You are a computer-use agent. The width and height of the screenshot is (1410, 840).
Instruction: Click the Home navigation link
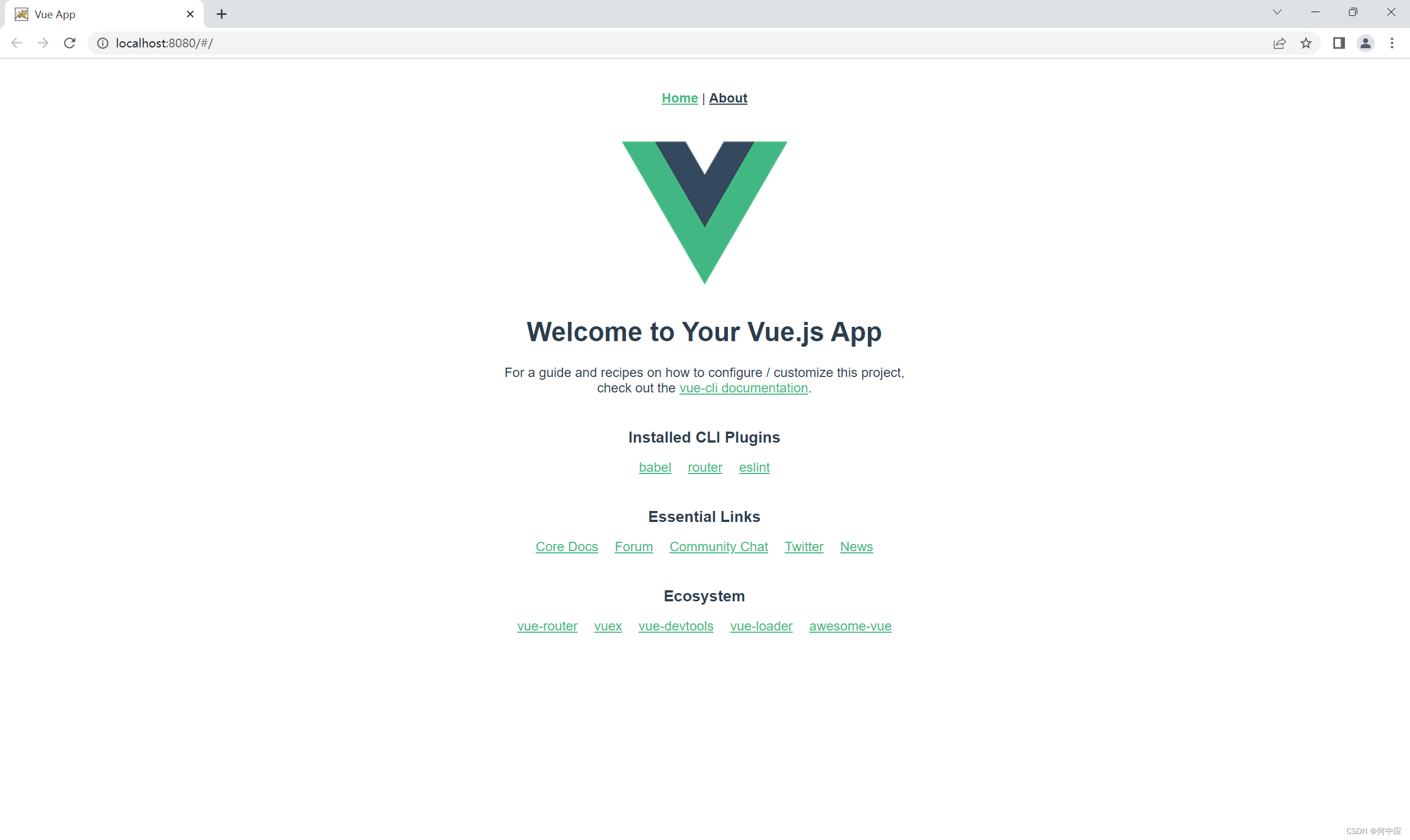tap(679, 98)
